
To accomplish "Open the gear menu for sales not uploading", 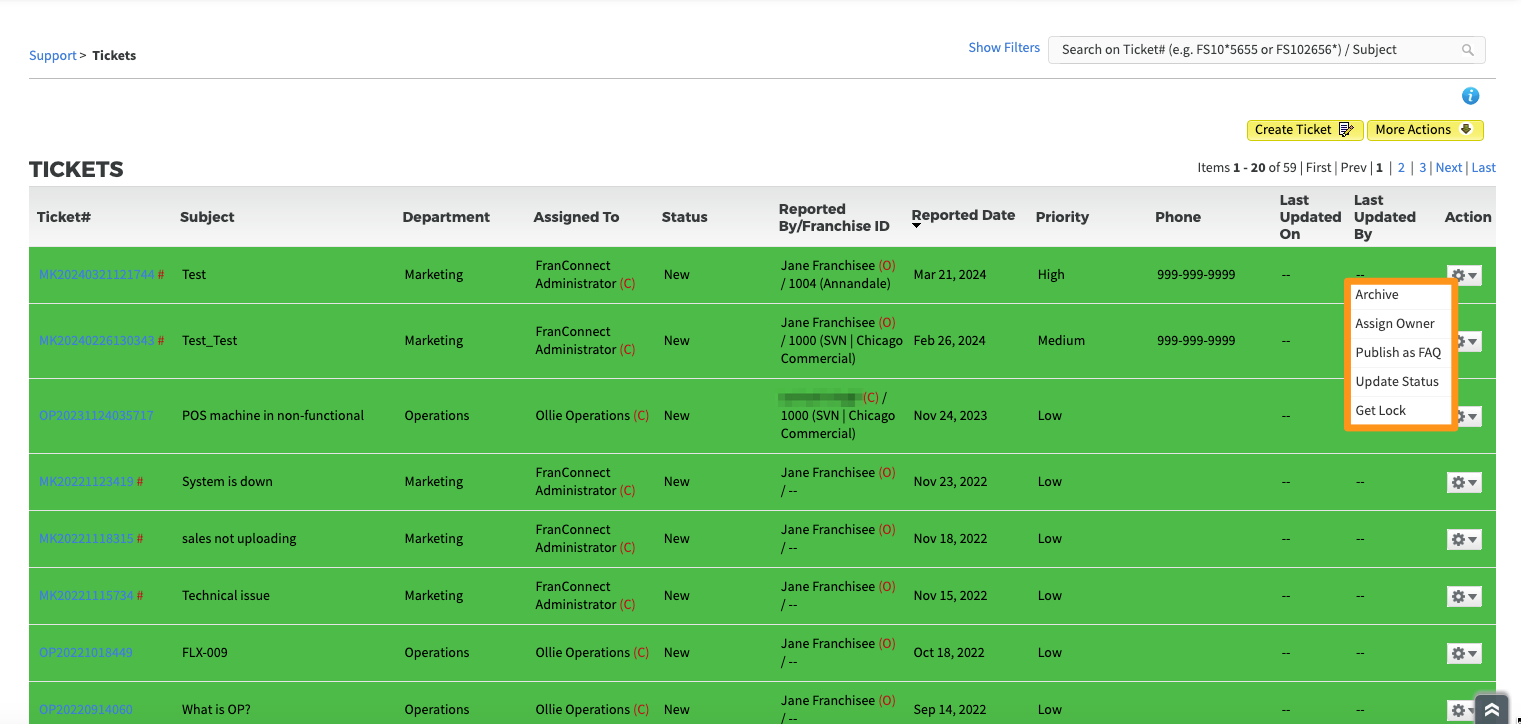I will pyautogui.click(x=1464, y=539).
